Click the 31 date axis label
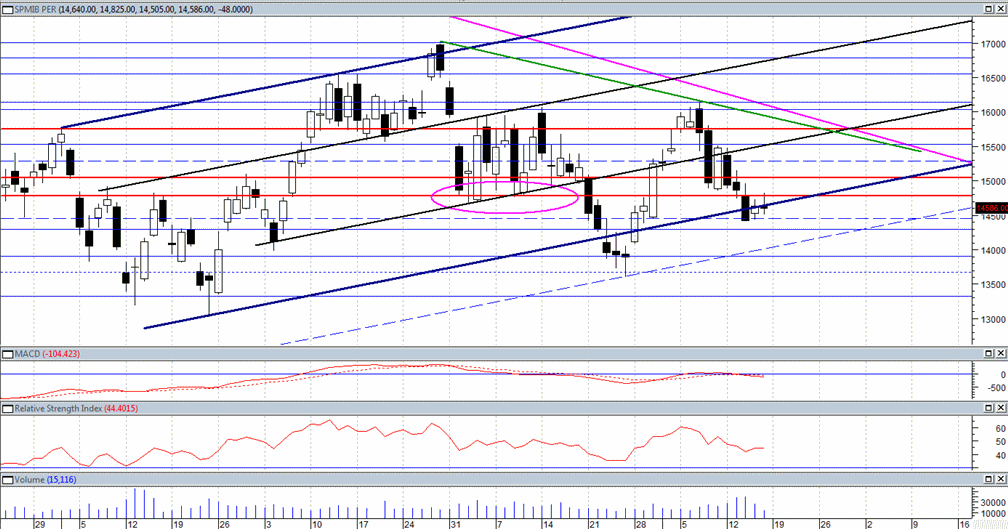1008x529 pixels. coord(455,525)
